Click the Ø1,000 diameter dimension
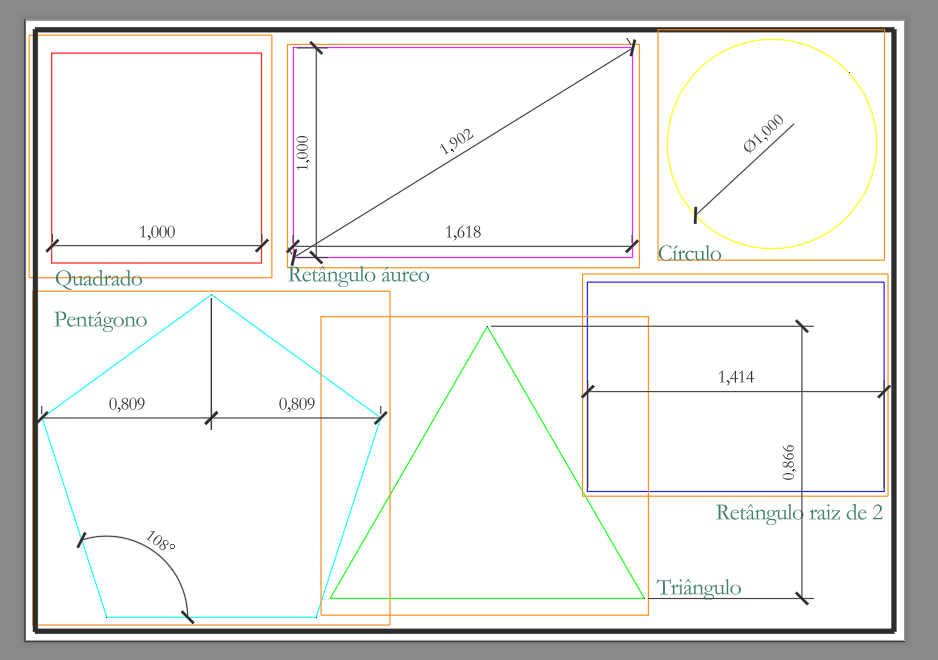 pyautogui.click(x=763, y=133)
